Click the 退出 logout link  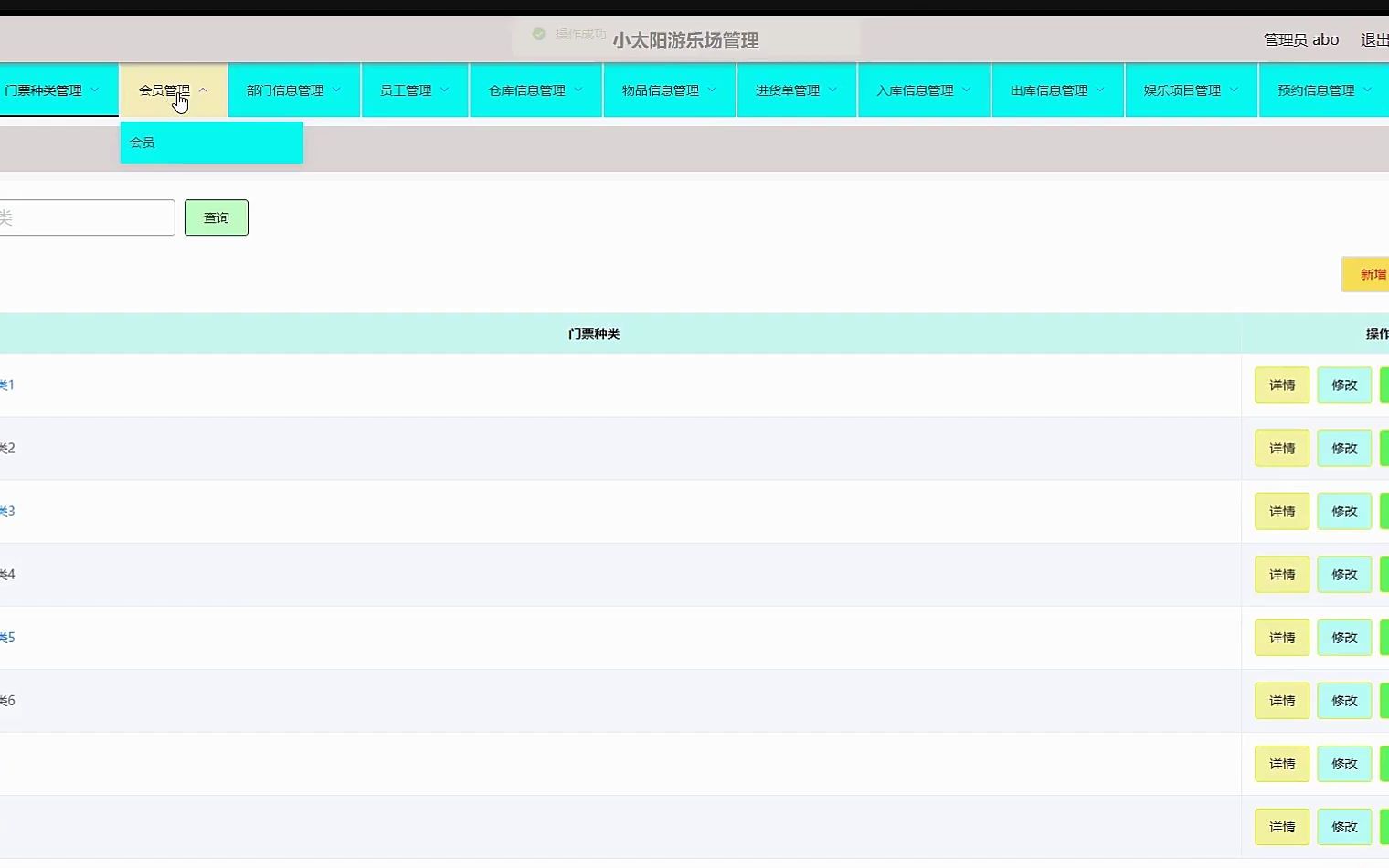click(x=1374, y=39)
